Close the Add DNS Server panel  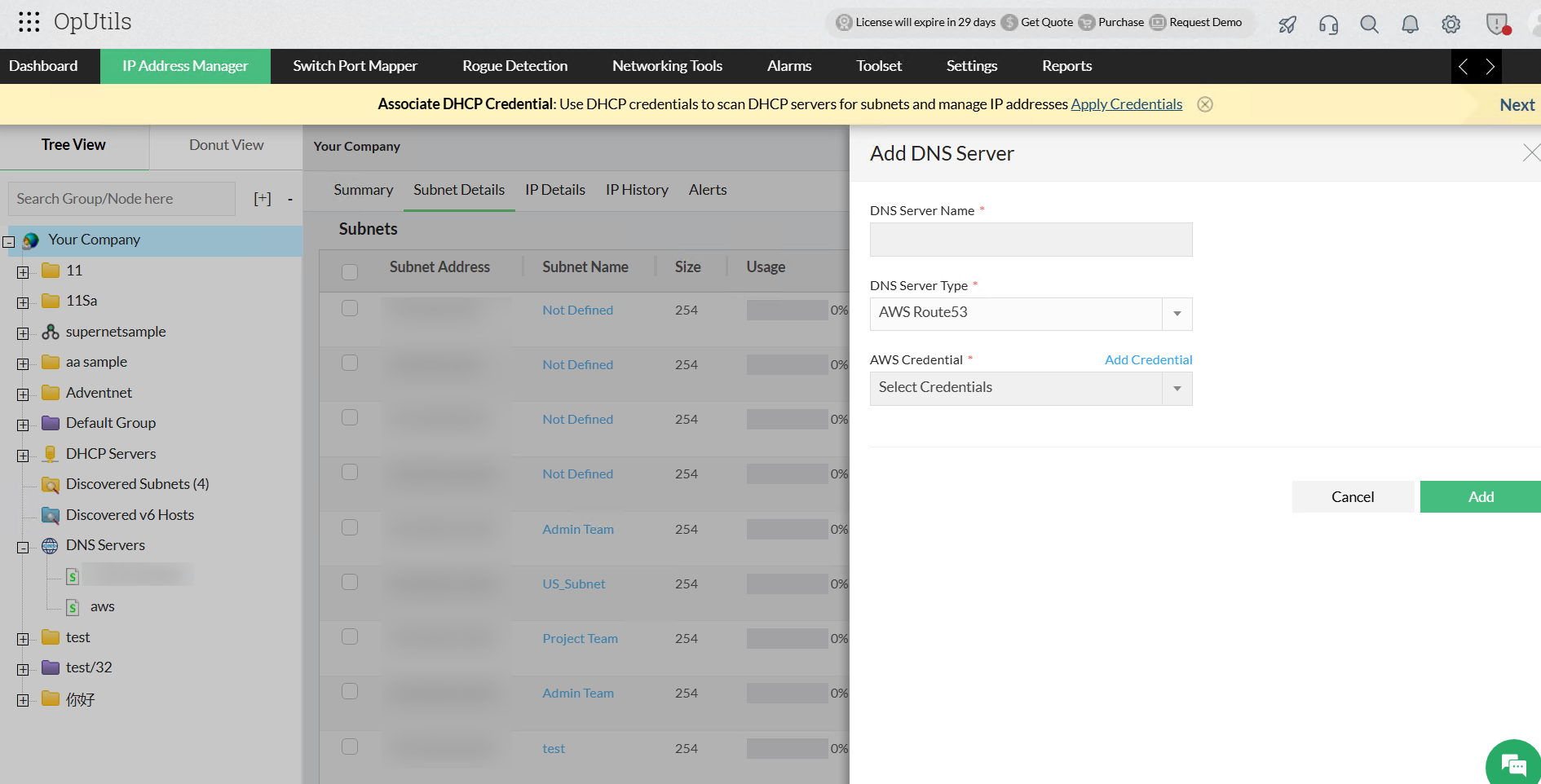(x=1531, y=152)
